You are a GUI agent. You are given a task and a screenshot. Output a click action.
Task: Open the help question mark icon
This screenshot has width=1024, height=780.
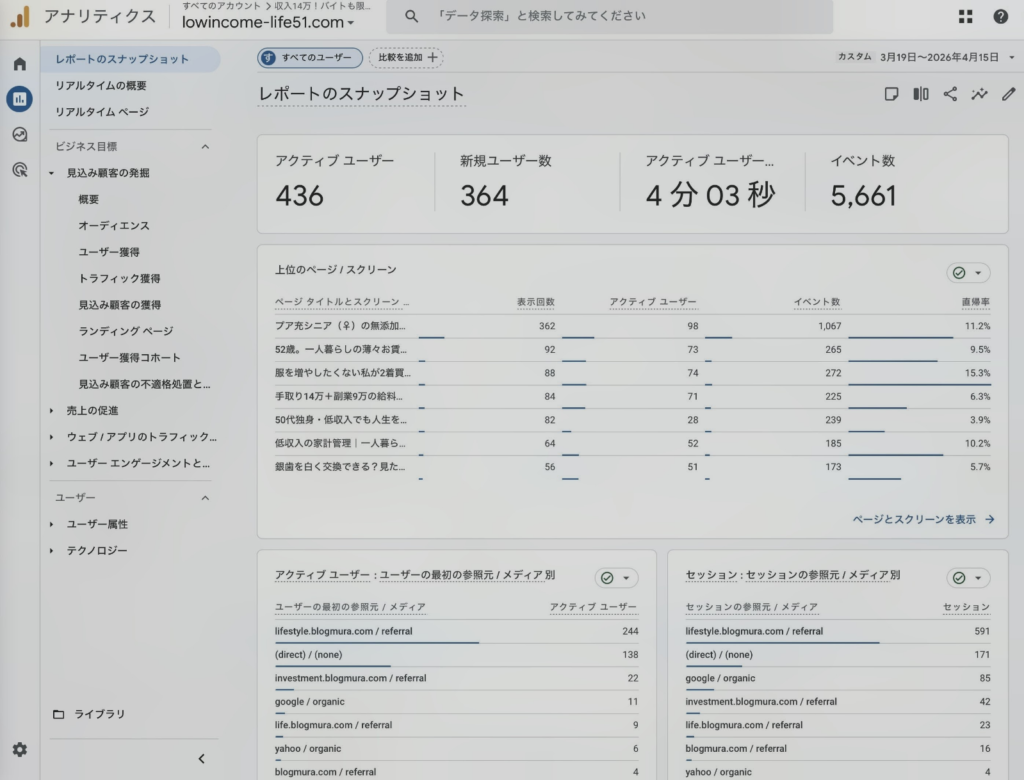[x=1000, y=17]
